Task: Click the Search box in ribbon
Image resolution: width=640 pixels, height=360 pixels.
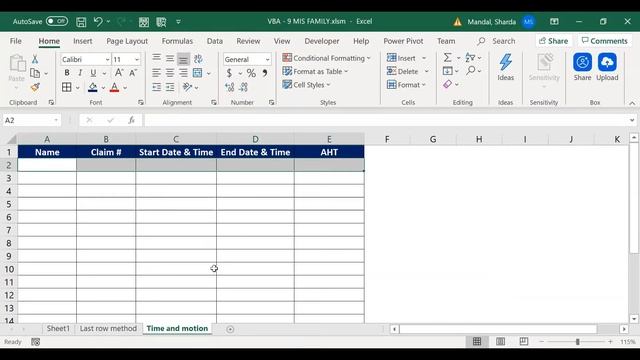Action: [x=497, y=41]
